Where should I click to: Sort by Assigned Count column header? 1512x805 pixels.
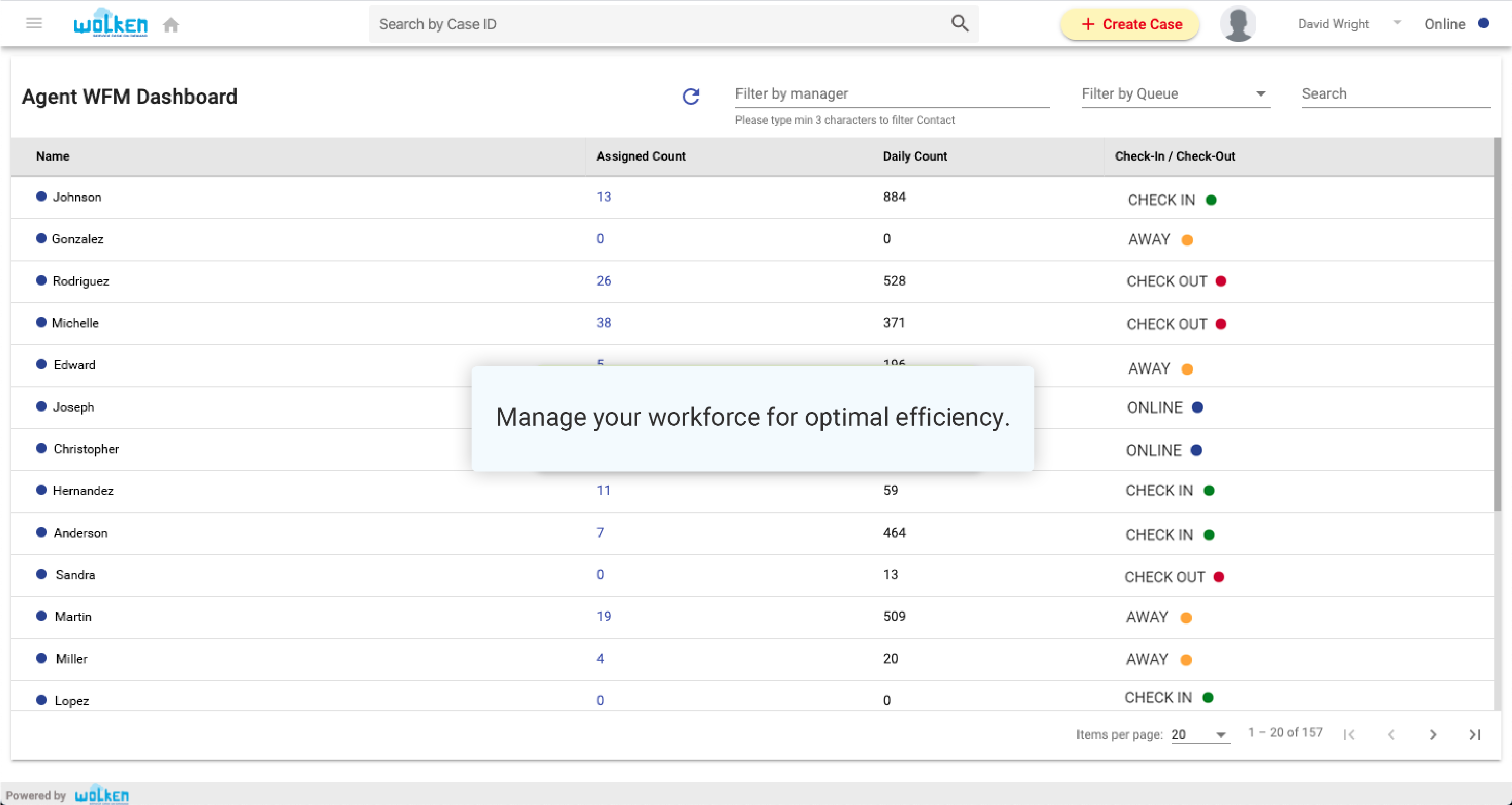[x=640, y=156]
